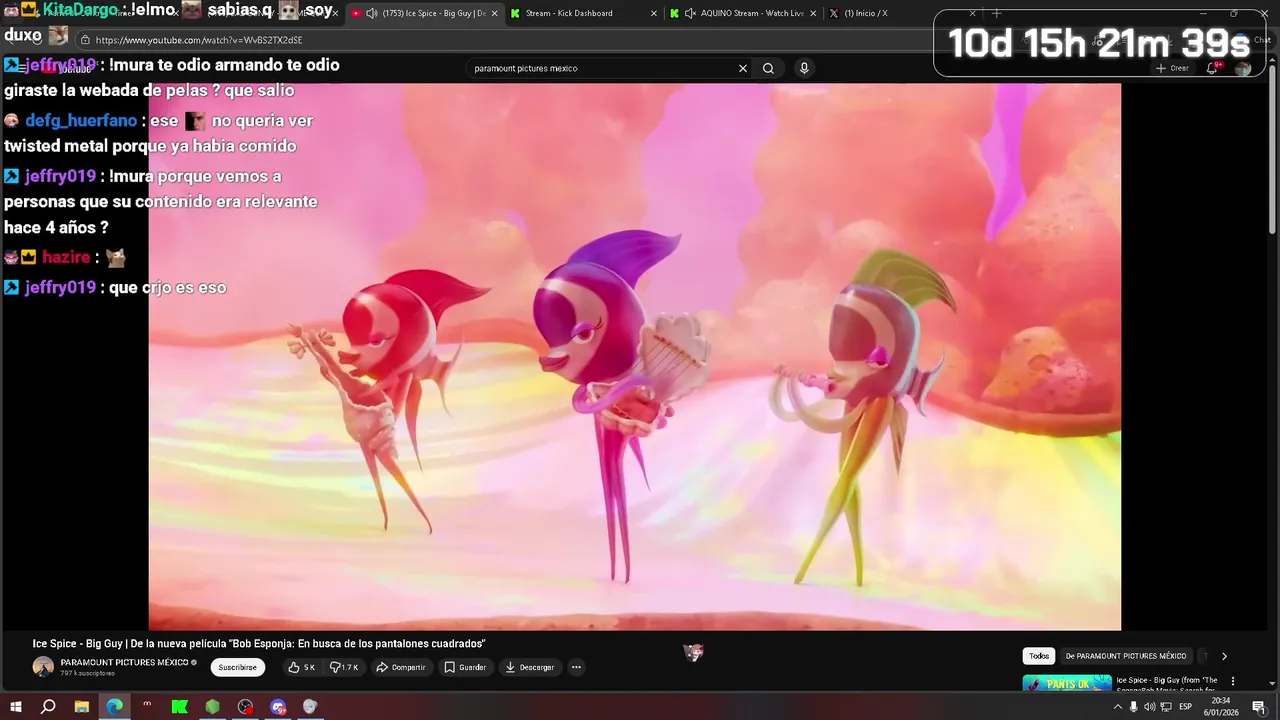Show hidden system tray icons
Viewport: 1280px width, 720px height.
coord(1117,707)
